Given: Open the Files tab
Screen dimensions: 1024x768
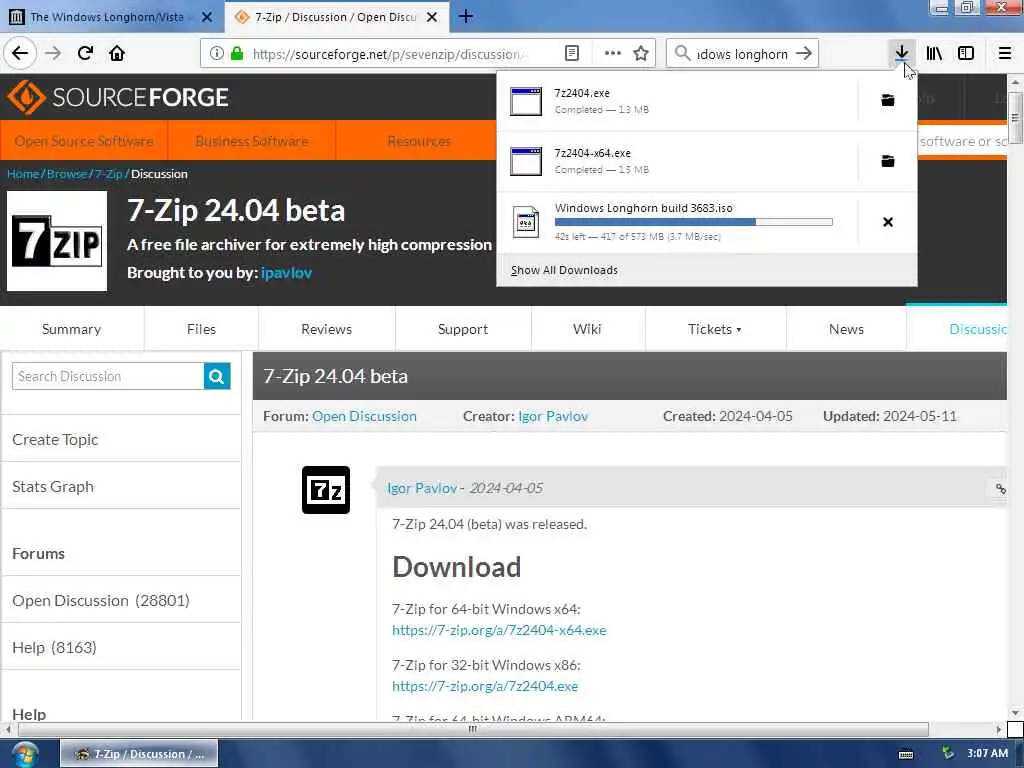Looking at the screenshot, I should [x=201, y=329].
